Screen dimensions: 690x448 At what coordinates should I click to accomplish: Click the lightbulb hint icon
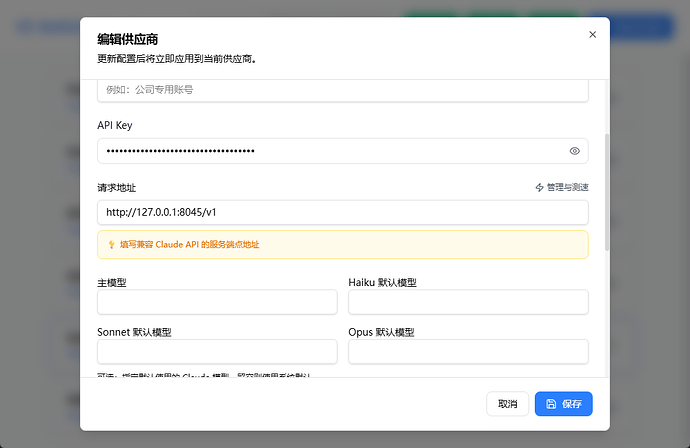(111, 245)
